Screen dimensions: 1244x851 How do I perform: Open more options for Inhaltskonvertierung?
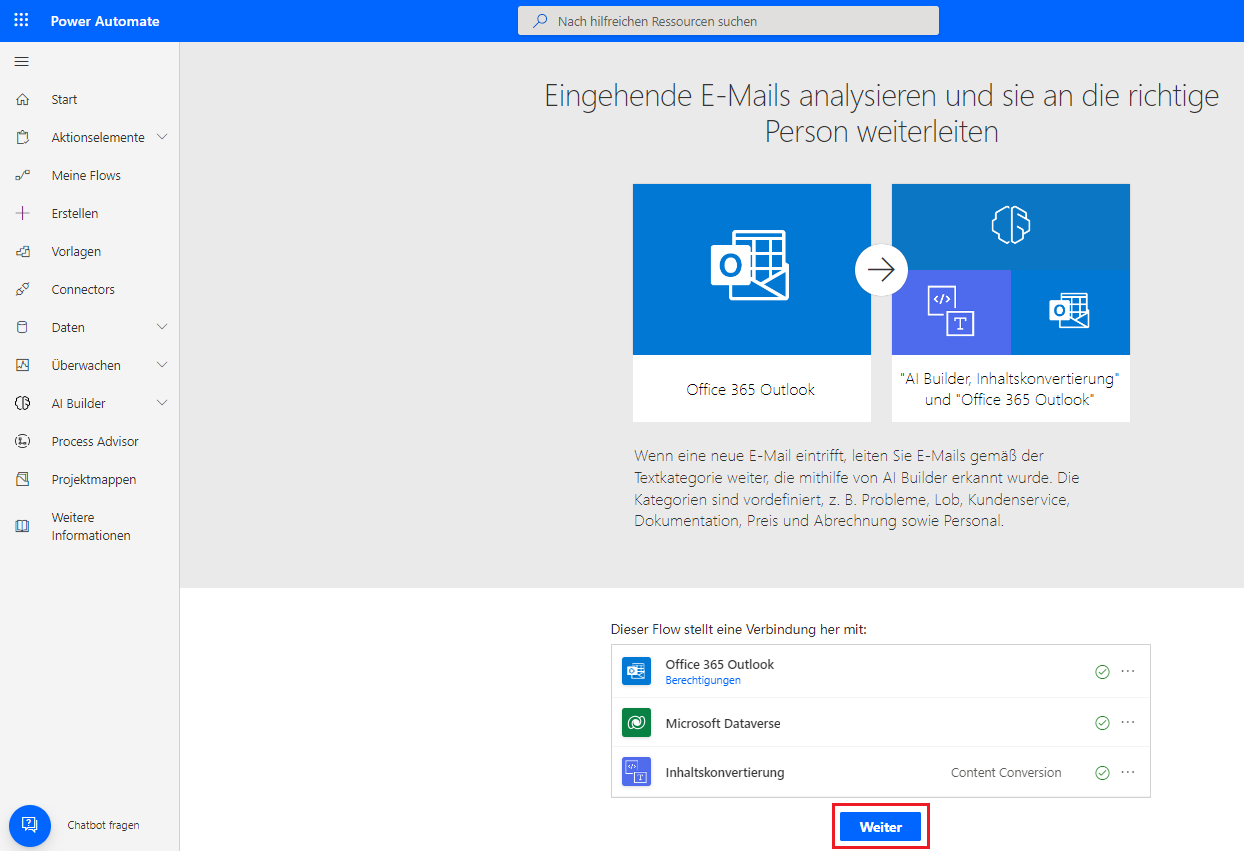pos(1128,771)
